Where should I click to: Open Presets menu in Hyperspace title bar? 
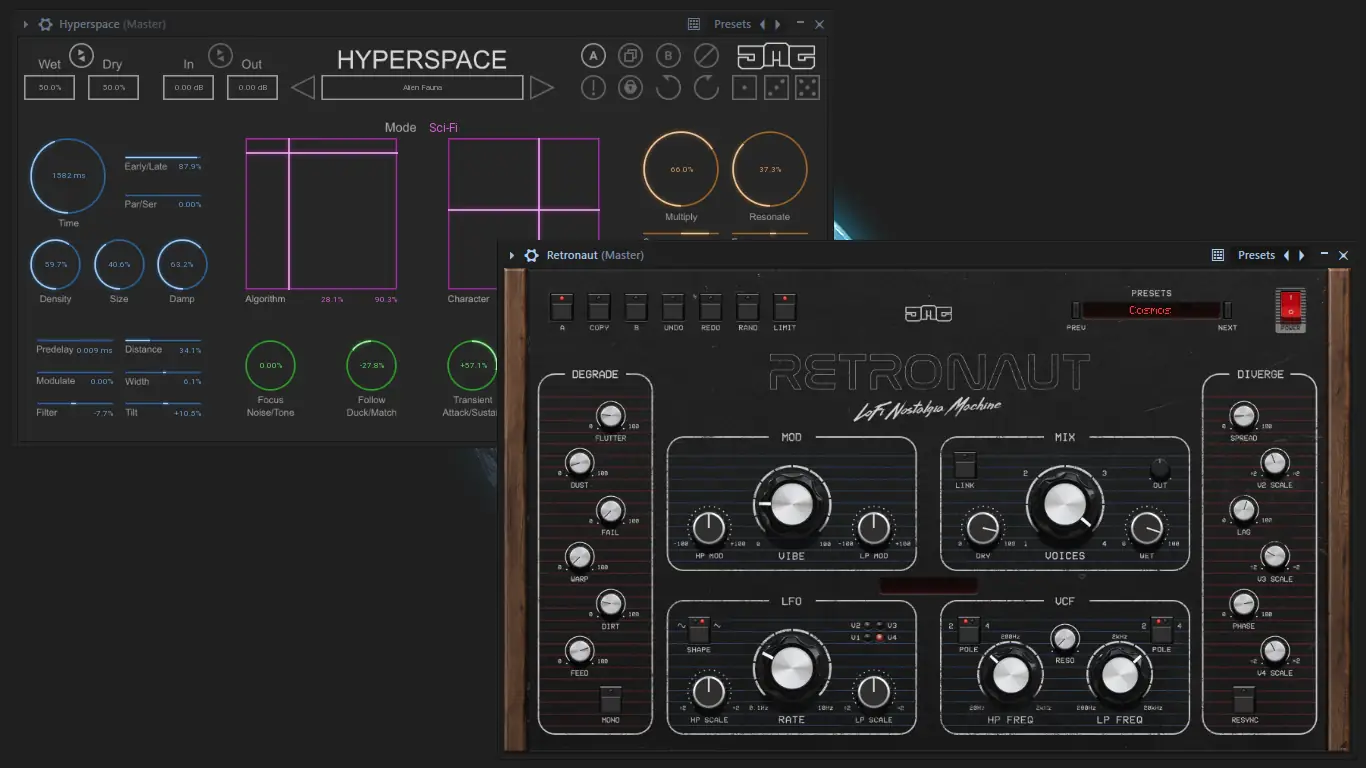pyautogui.click(x=732, y=24)
